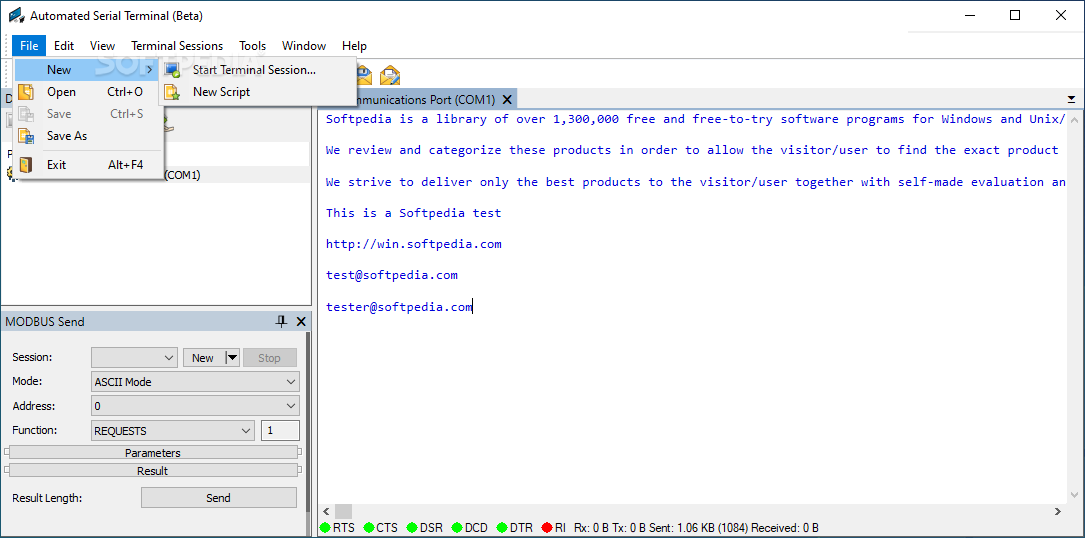Open the Terminal Sessions menu
Image resolution: width=1085 pixels, height=538 pixels.
pyautogui.click(x=177, y=46)
